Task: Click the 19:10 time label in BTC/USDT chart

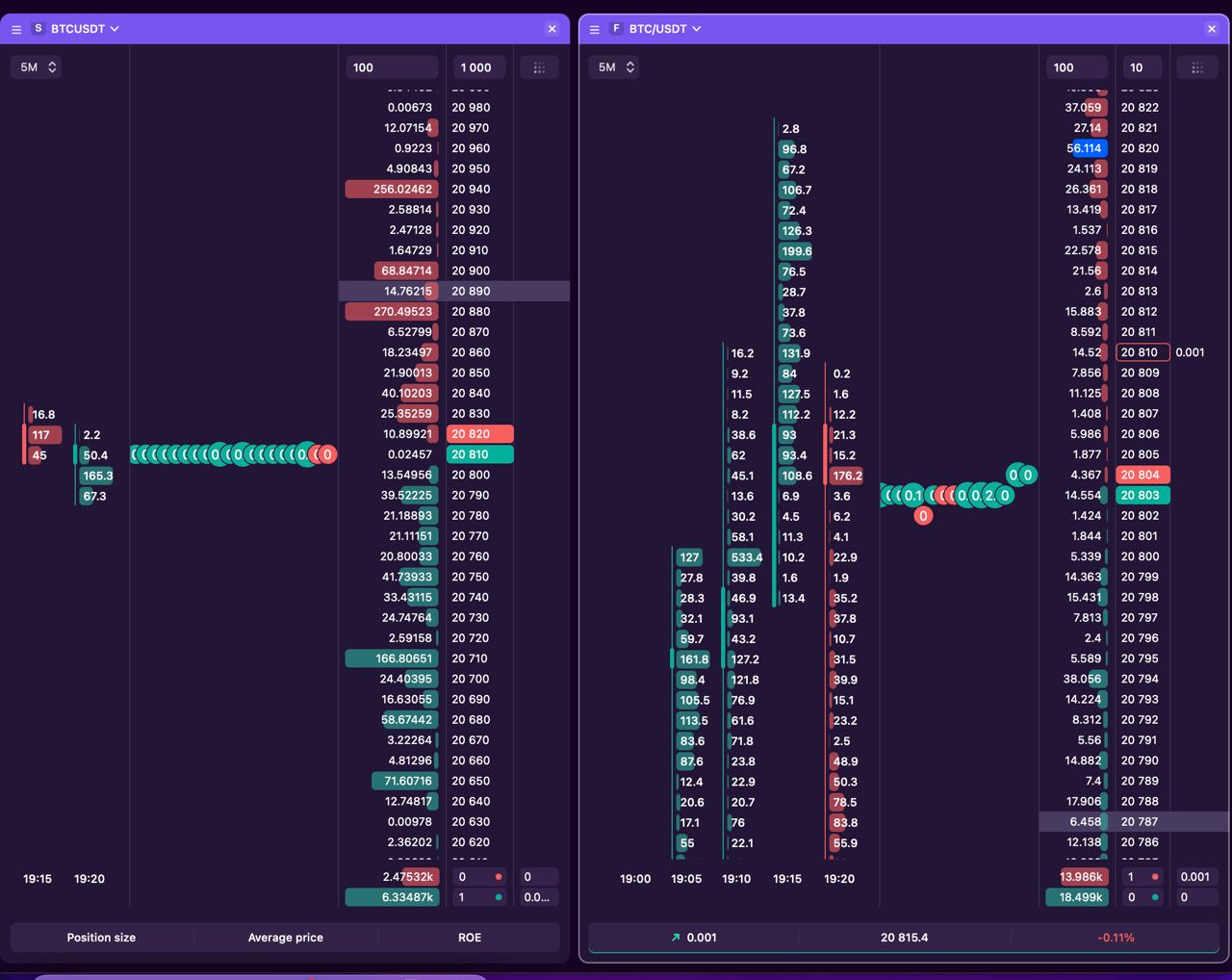Action: coord(736,879)
